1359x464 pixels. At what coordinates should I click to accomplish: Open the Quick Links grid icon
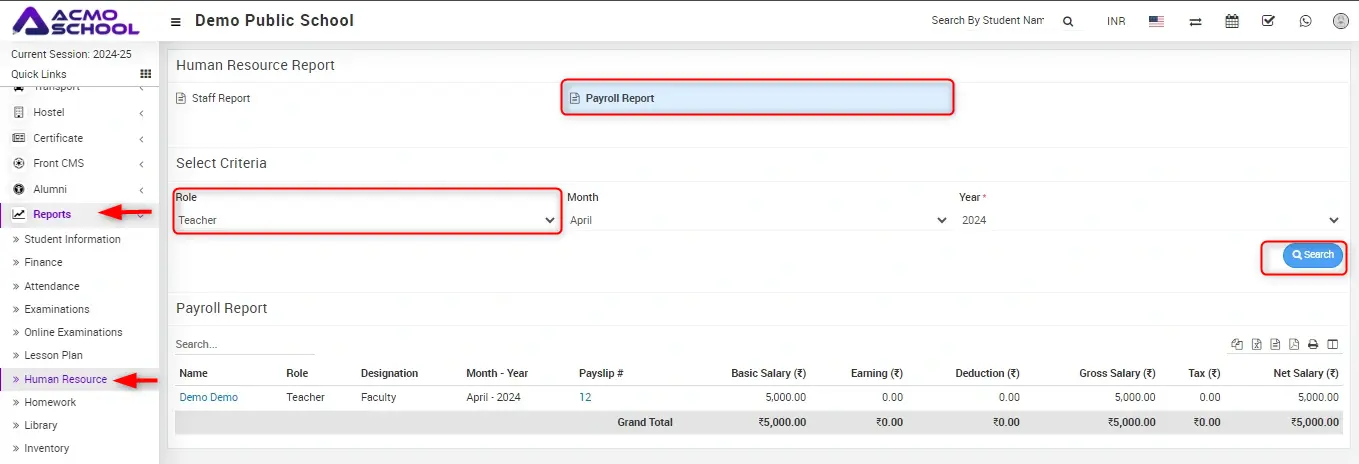point(145,74)
